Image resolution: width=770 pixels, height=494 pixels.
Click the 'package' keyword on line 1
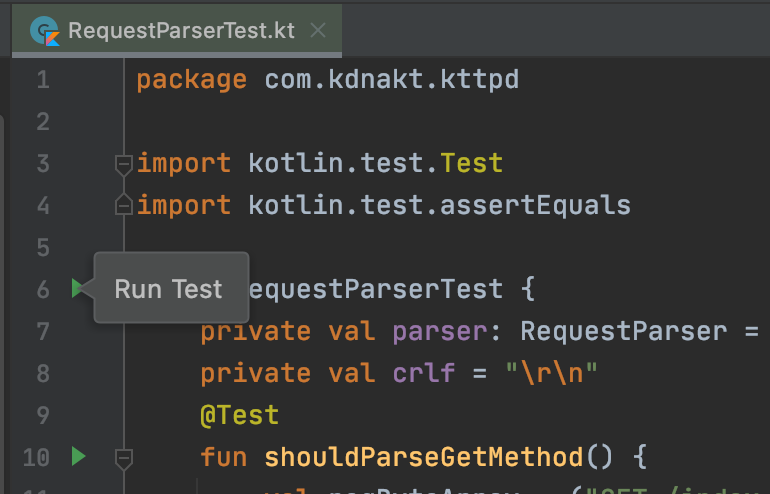pos(192,81)
